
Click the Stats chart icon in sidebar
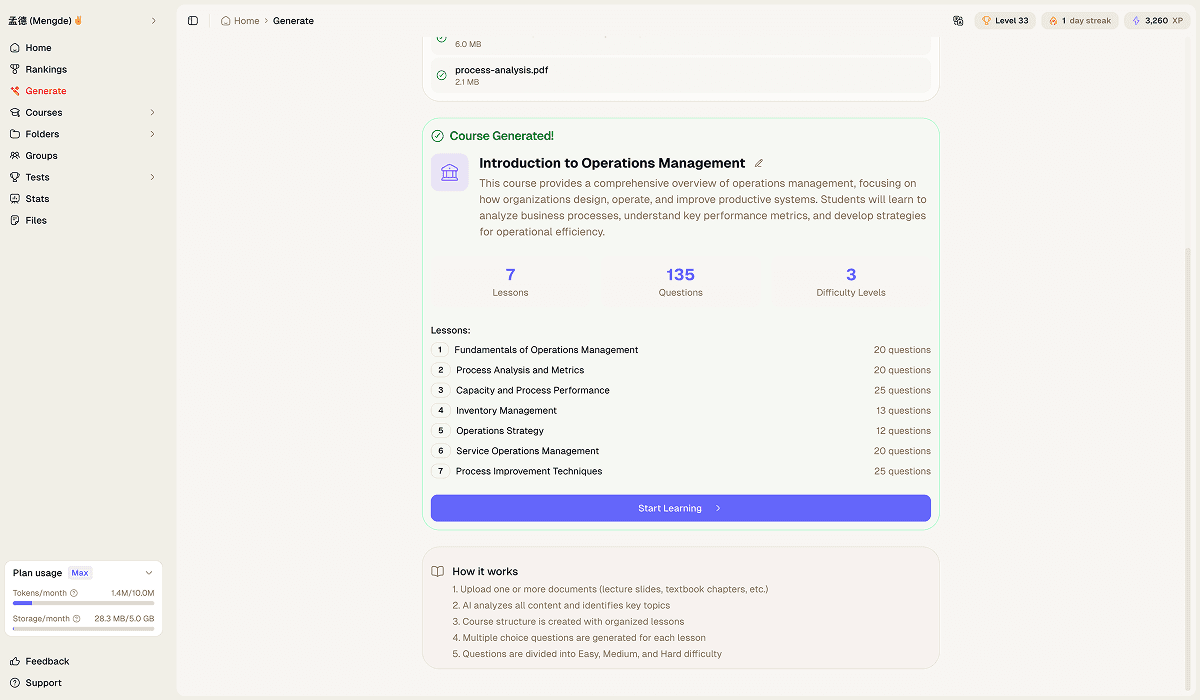pos(14,198)
